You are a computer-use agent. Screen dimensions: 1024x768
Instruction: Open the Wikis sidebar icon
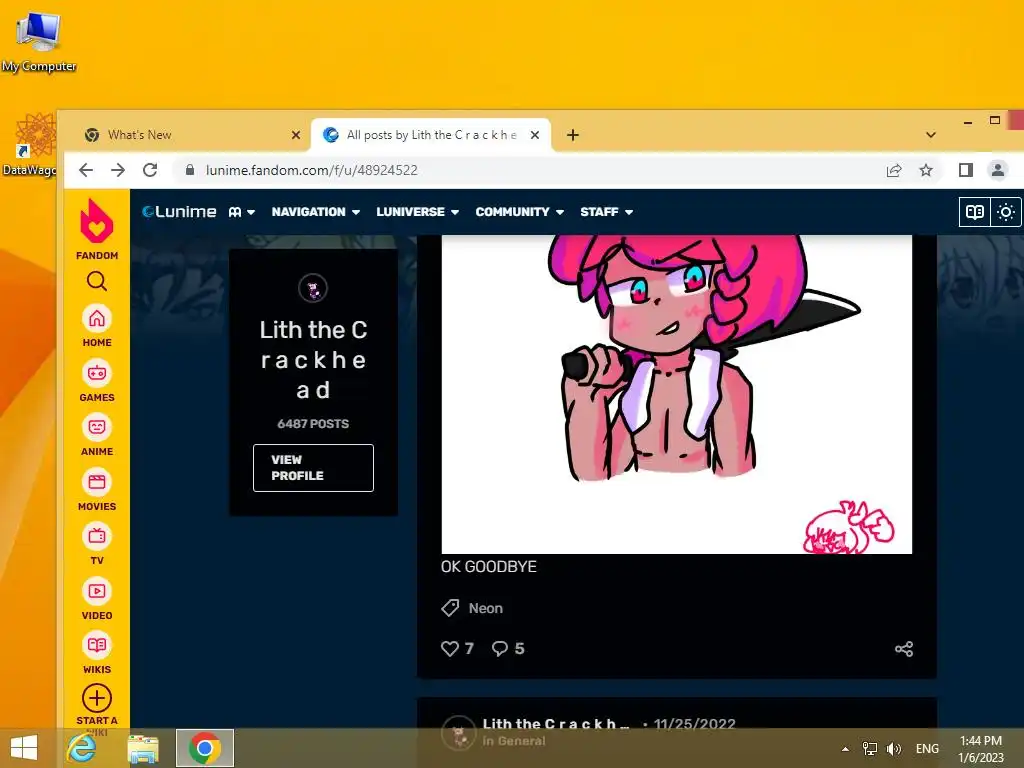click(x=97, y=646)
